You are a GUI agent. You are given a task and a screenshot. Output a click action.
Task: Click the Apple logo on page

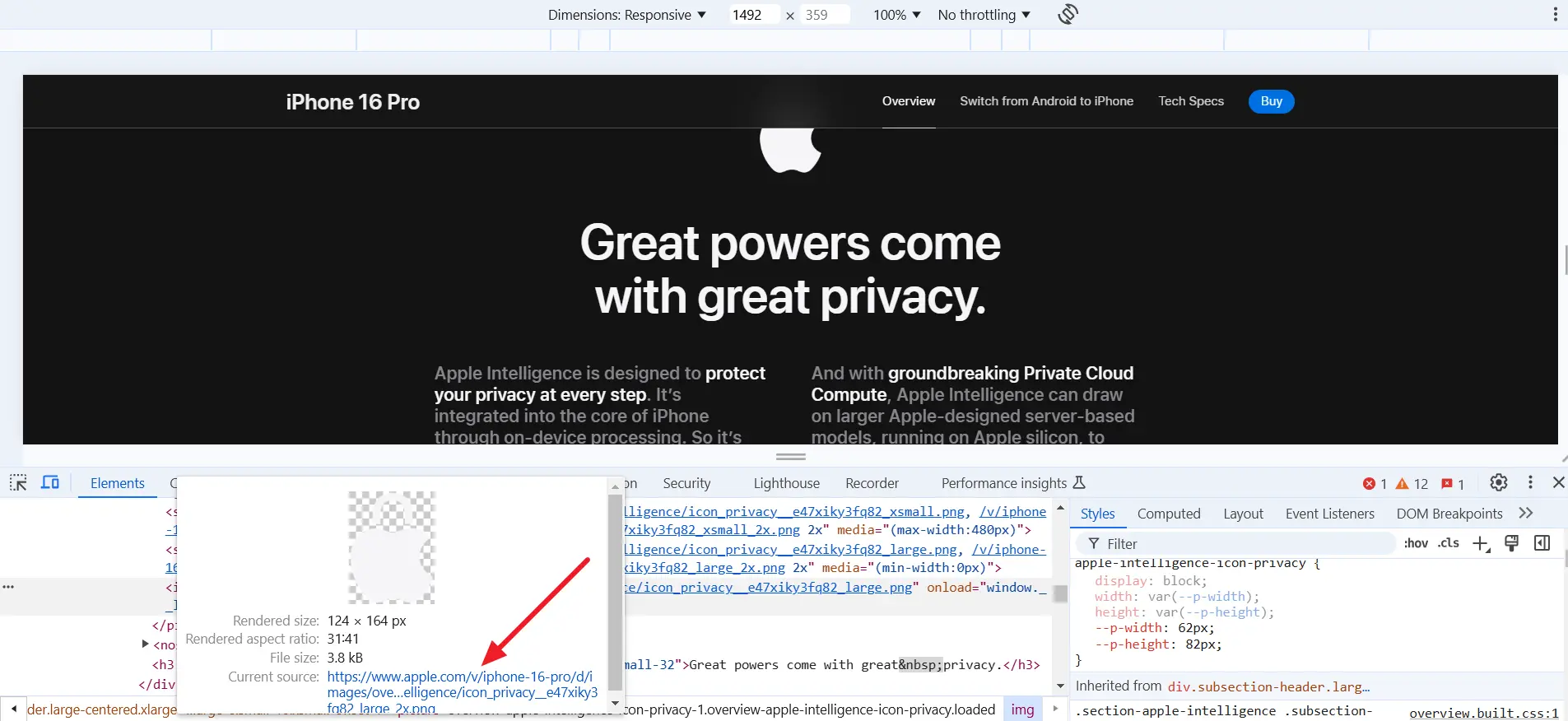pos(790,149)
